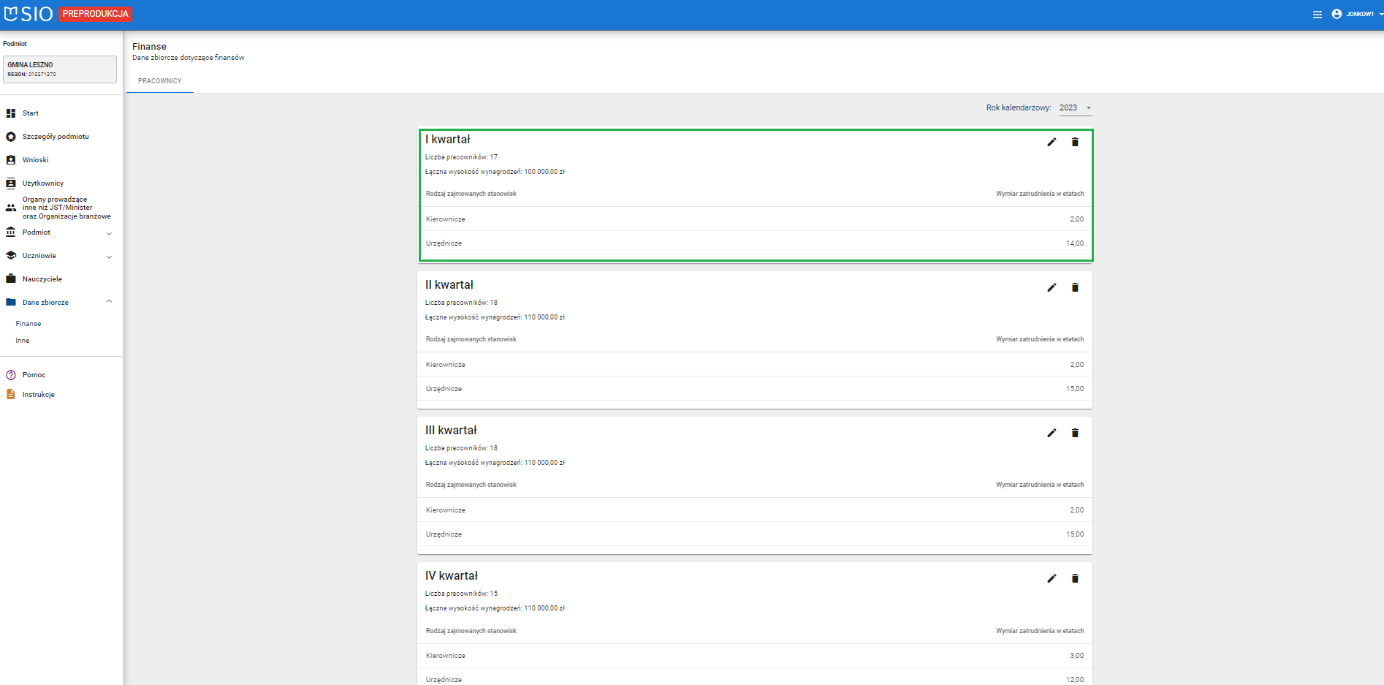The width and height of the screenshot is (1384, 685).
Task: Open the Pomoc help link
Action: [33, 375]
